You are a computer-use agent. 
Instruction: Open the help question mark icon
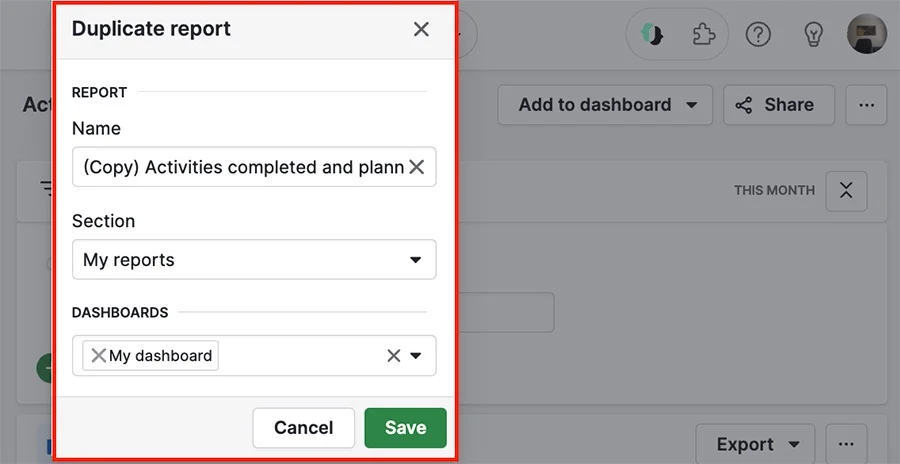(x=758, y=34)
